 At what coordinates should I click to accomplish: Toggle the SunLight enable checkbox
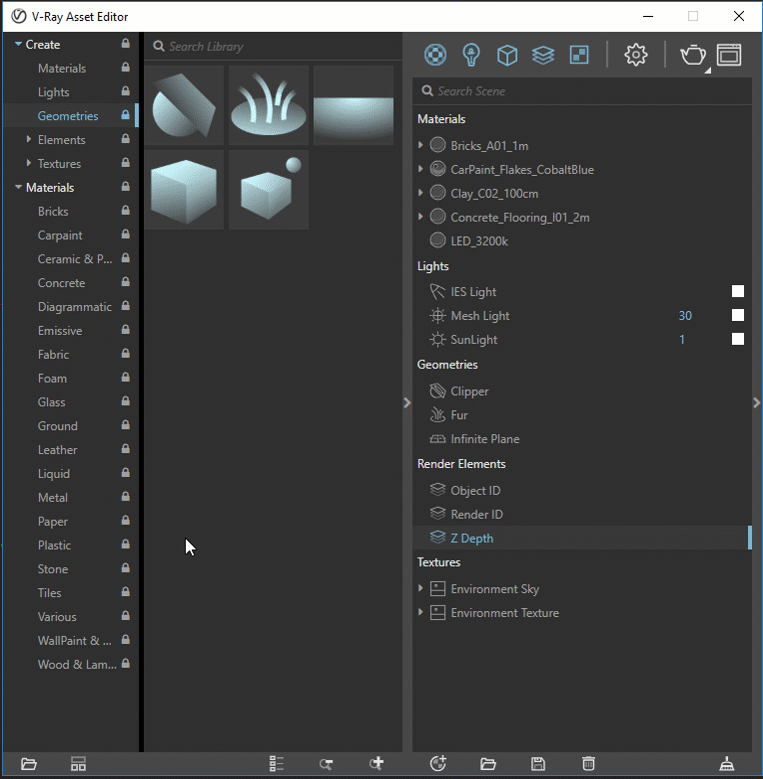click(x=738, y=339)
